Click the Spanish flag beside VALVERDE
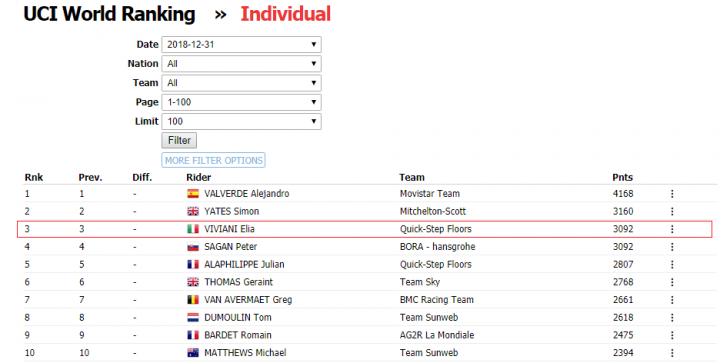 point(193,194)
